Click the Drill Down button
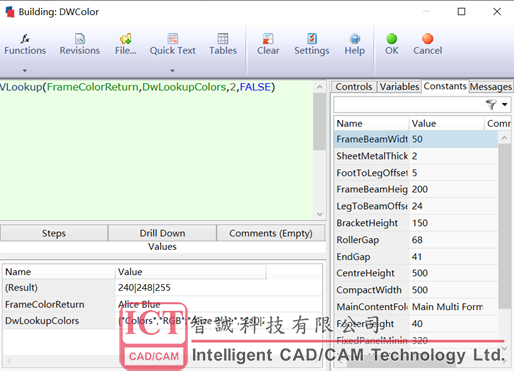This screenshot has height=371, width=514. coord(162,233)
